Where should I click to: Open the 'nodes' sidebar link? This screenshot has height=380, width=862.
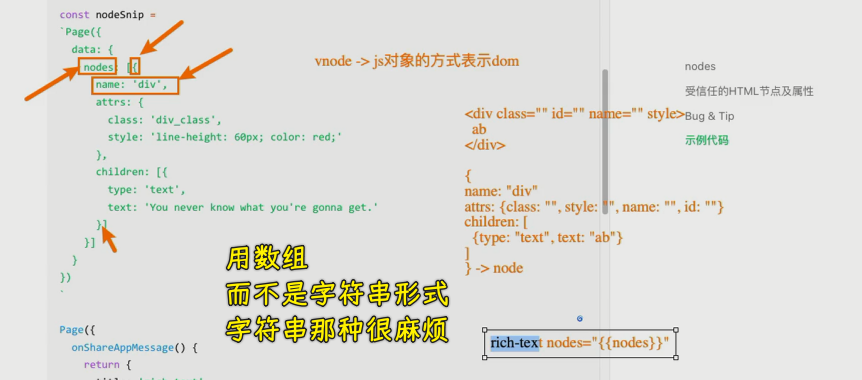[700, 67]
